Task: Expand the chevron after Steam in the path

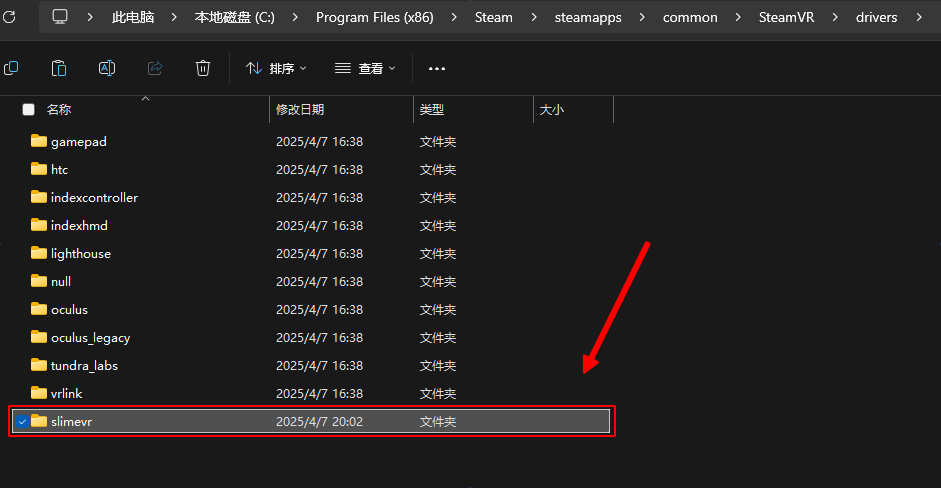Action: point(531,17)
